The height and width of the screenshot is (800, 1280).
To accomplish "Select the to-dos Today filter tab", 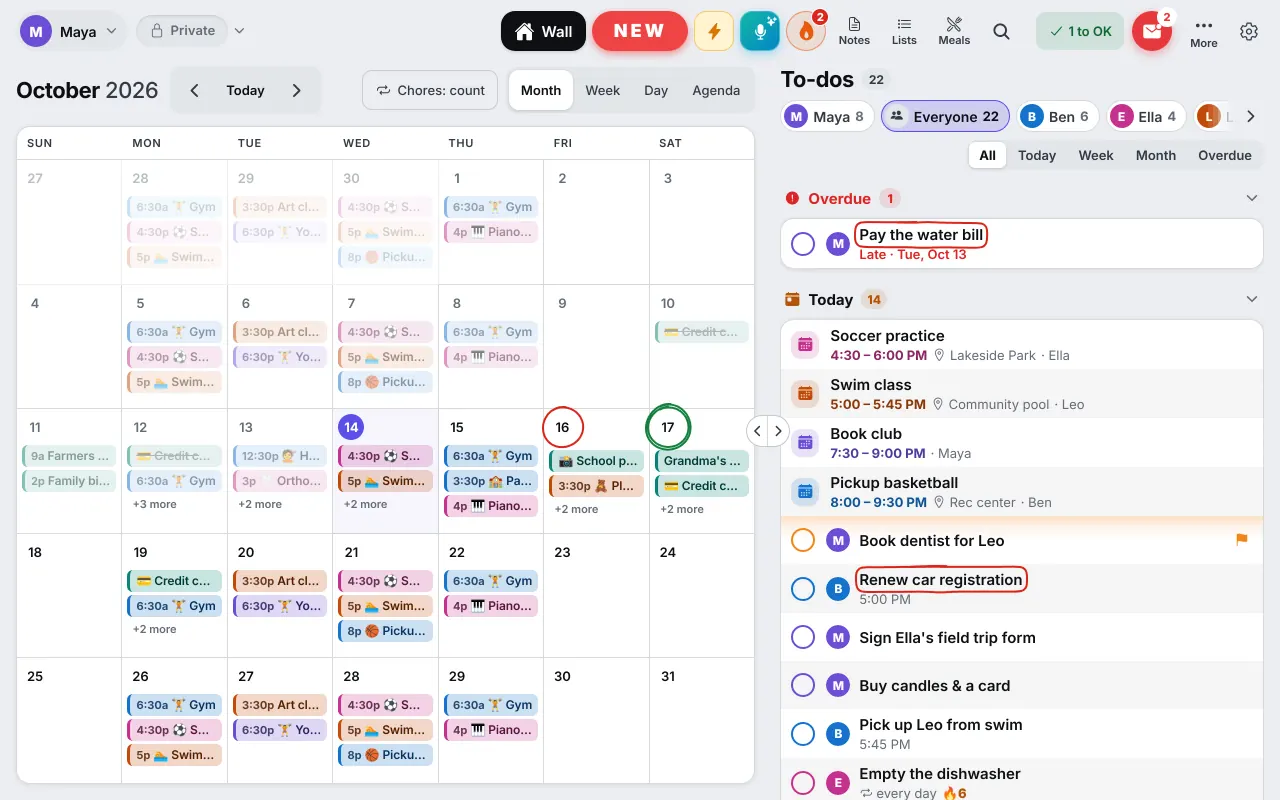I will tap(1037, 155).
